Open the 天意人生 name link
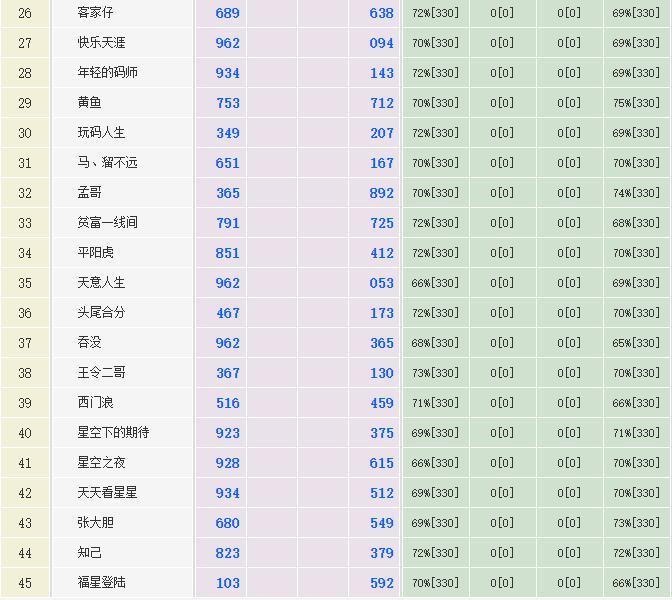The width and height of the screenshot is (672, 600). [101, 283]
